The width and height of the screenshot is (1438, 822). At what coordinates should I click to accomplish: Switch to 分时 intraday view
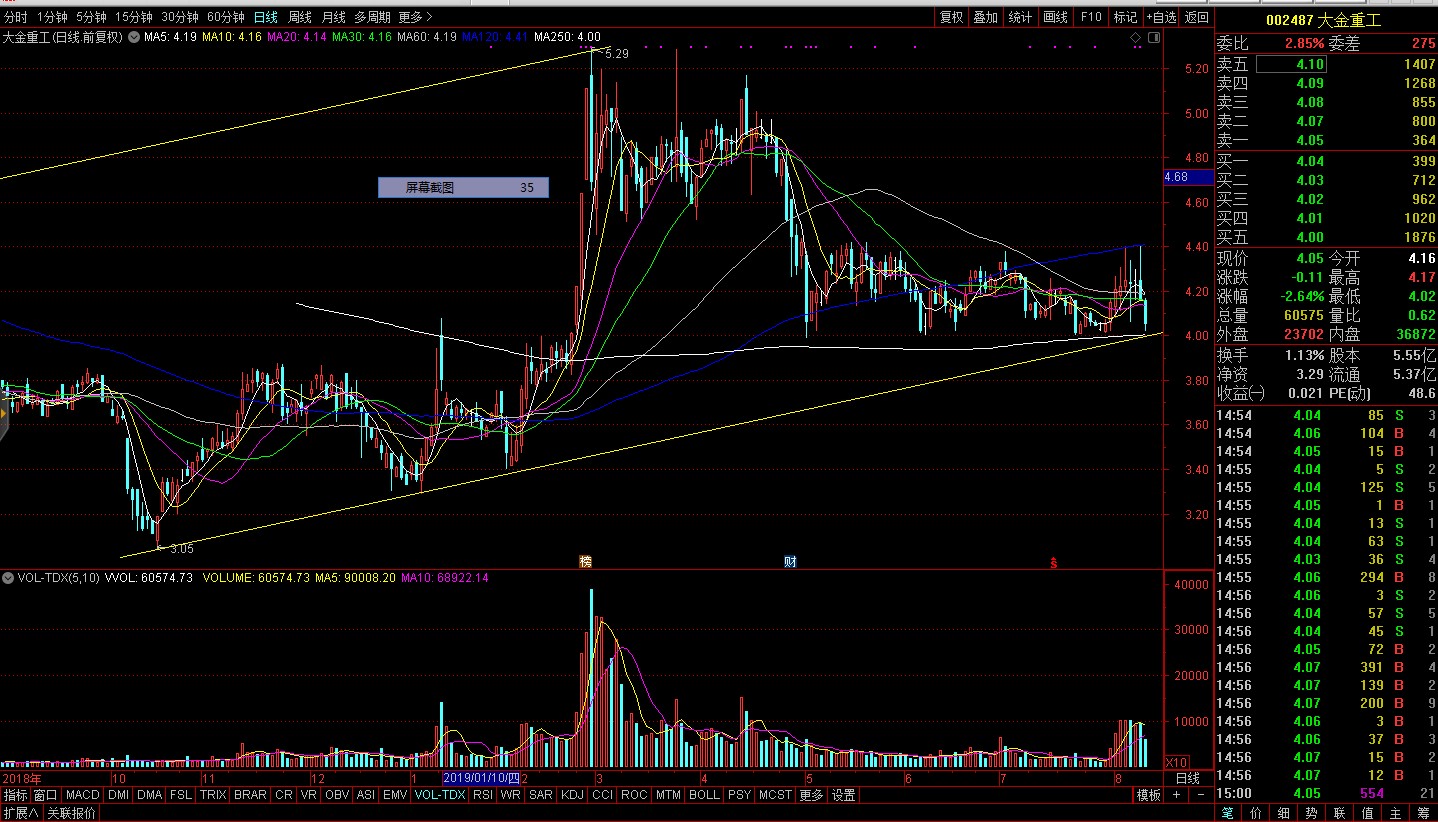16,17
